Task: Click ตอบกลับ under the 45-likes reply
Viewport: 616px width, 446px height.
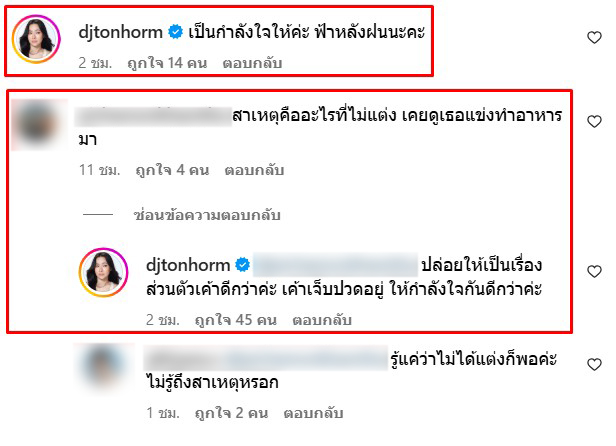Action: click(x=322, y=320)
